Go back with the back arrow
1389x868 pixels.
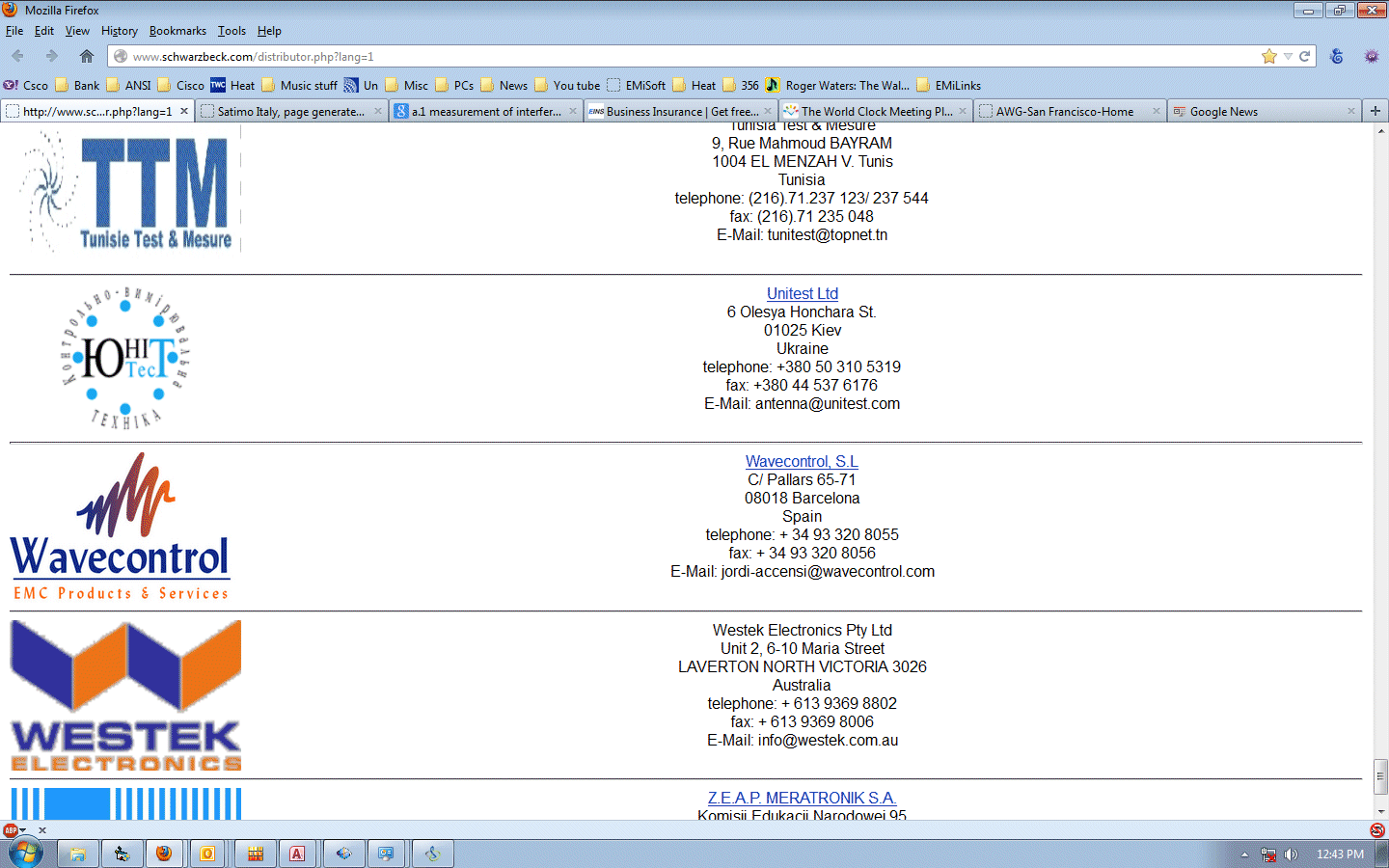coord(17,57)
